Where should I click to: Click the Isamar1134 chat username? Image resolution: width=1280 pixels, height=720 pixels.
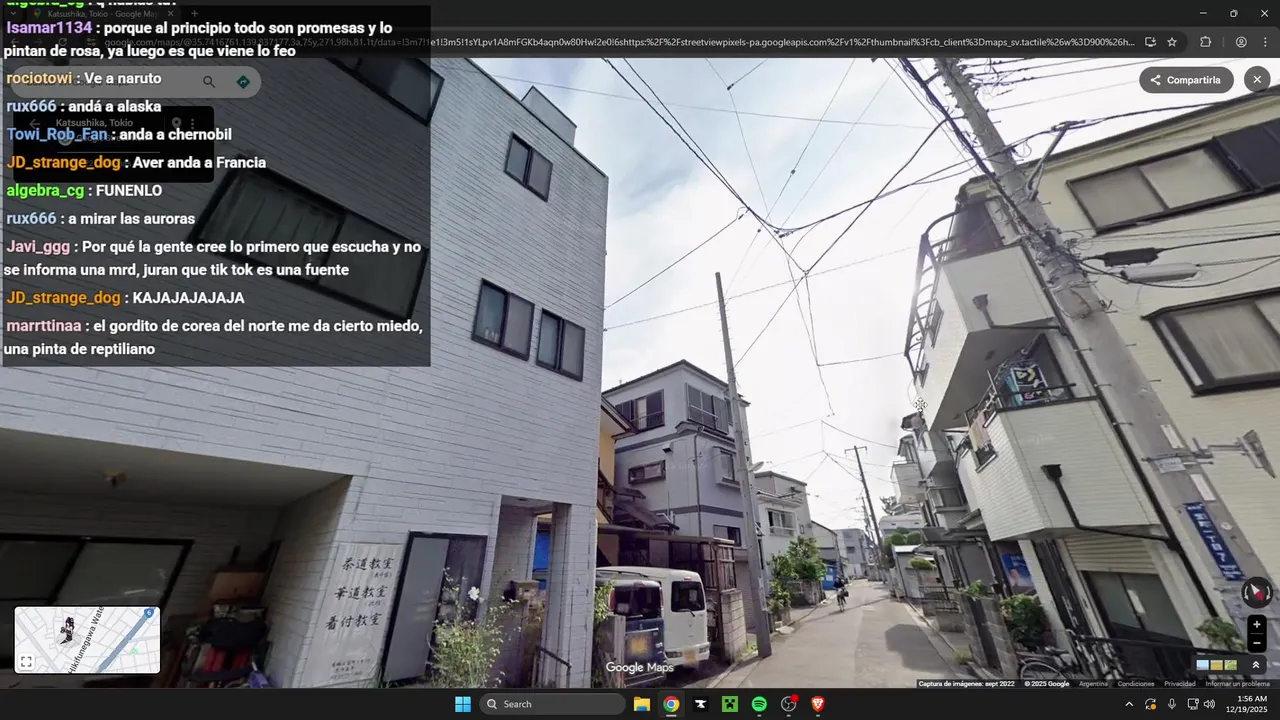pyautogui.click(x=49, y=28)
